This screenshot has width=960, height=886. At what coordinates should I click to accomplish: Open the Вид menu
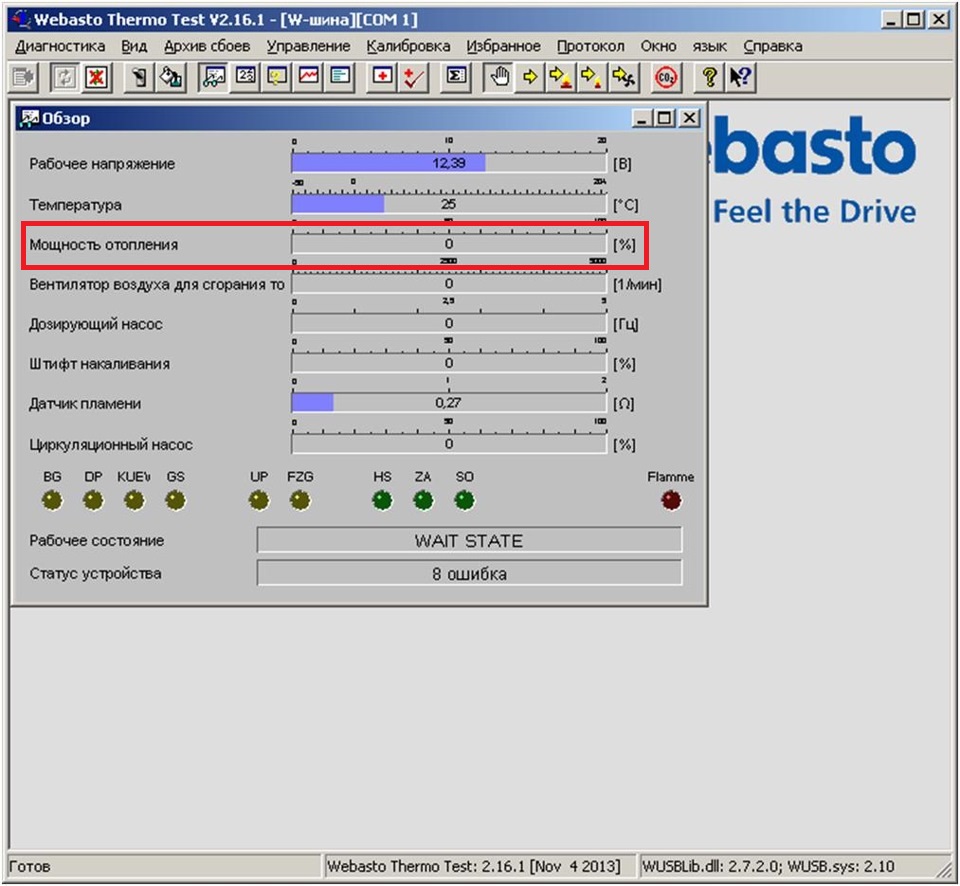coord(134,47)
